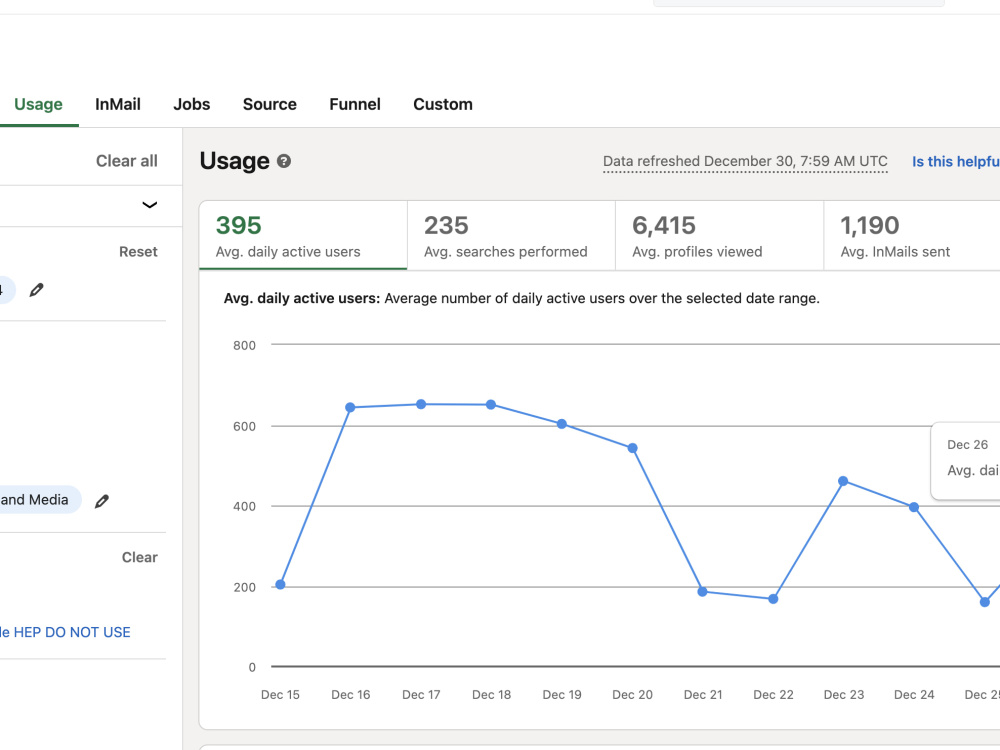Switch to the InMail tab

117,104
